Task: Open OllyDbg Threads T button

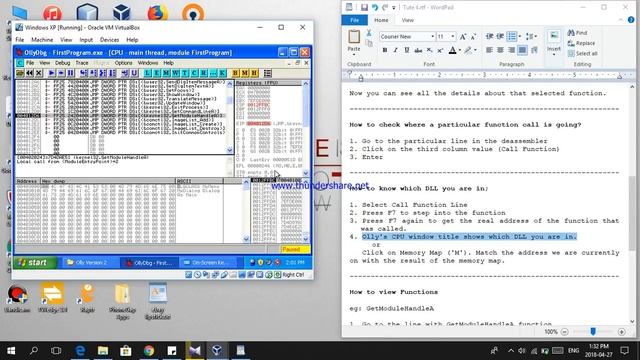Action: point(184,73)
